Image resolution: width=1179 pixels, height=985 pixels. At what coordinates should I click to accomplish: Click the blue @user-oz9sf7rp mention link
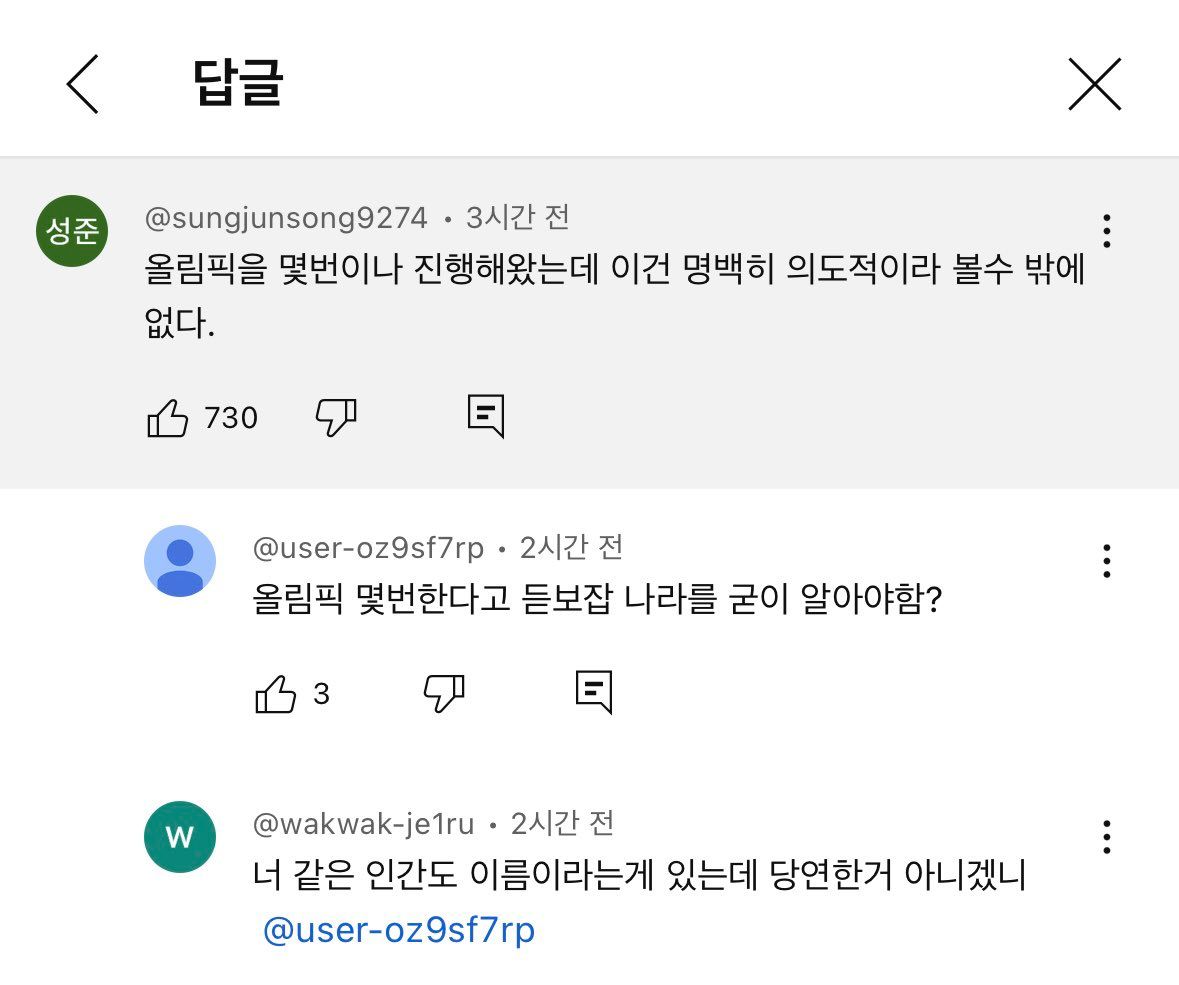click(398, 930)
